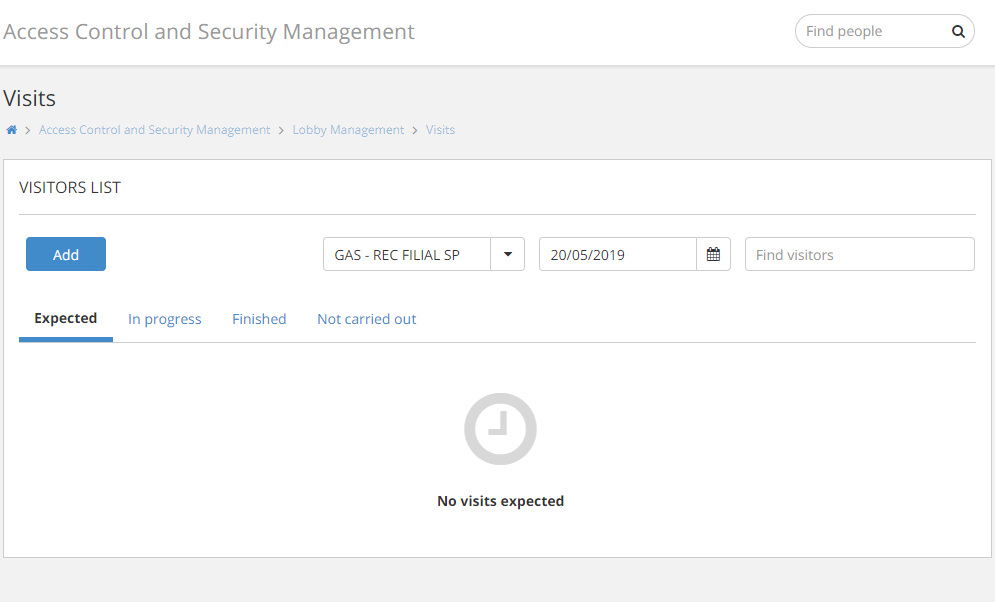Screen dimensions: 995x604
Task: Click the magnifier icon in Find people
Action: click(x=957, y=32)
